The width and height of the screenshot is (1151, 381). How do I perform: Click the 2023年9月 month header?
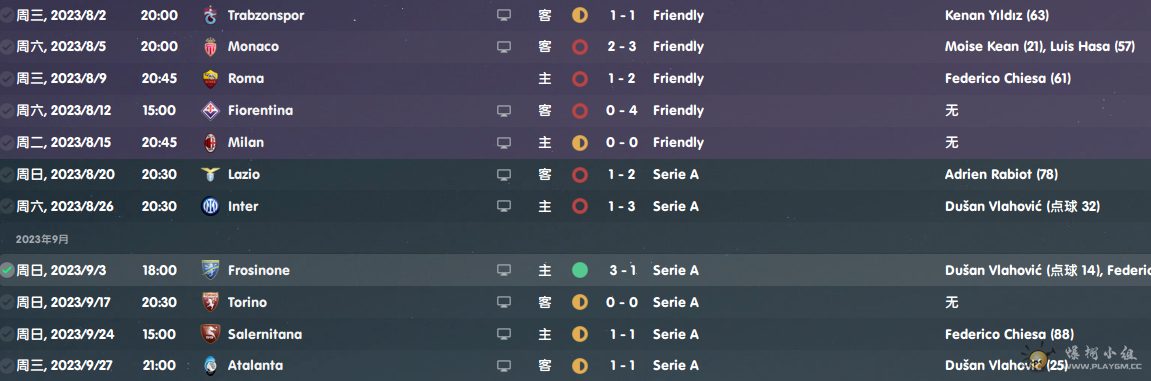tap(42, 239)
